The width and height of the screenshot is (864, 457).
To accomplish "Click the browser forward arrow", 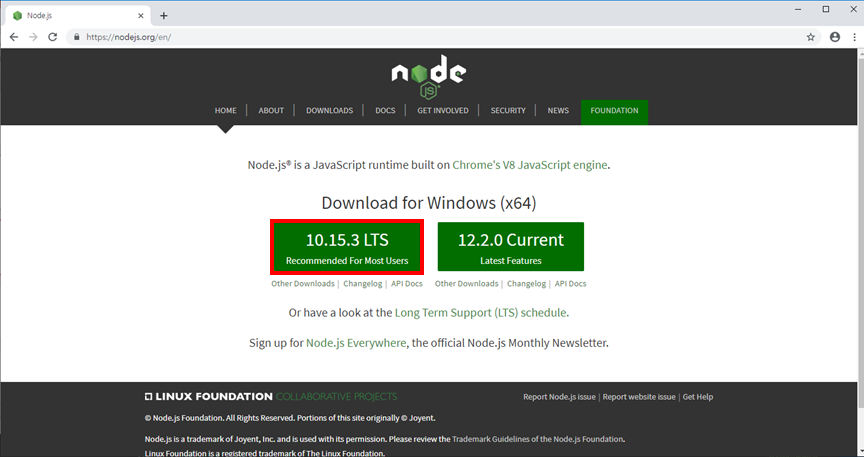I will click(x=33, y=37).
